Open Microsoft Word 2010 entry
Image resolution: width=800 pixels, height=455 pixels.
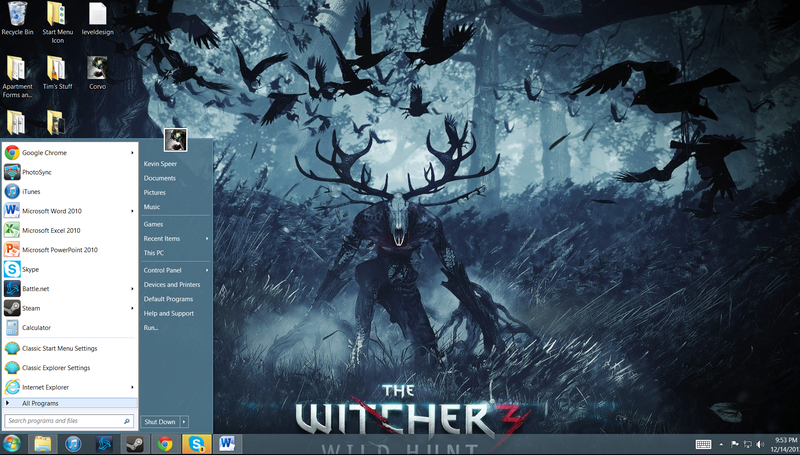[x=70, y=211]
